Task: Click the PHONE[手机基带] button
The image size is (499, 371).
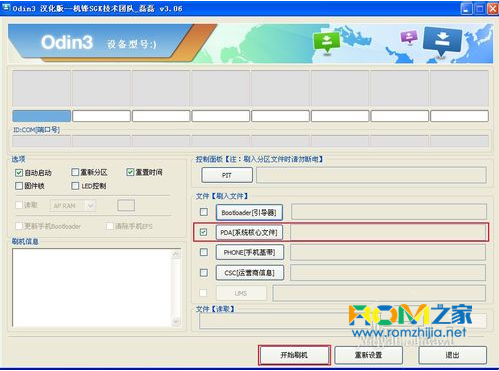Action: click(250, 253)
